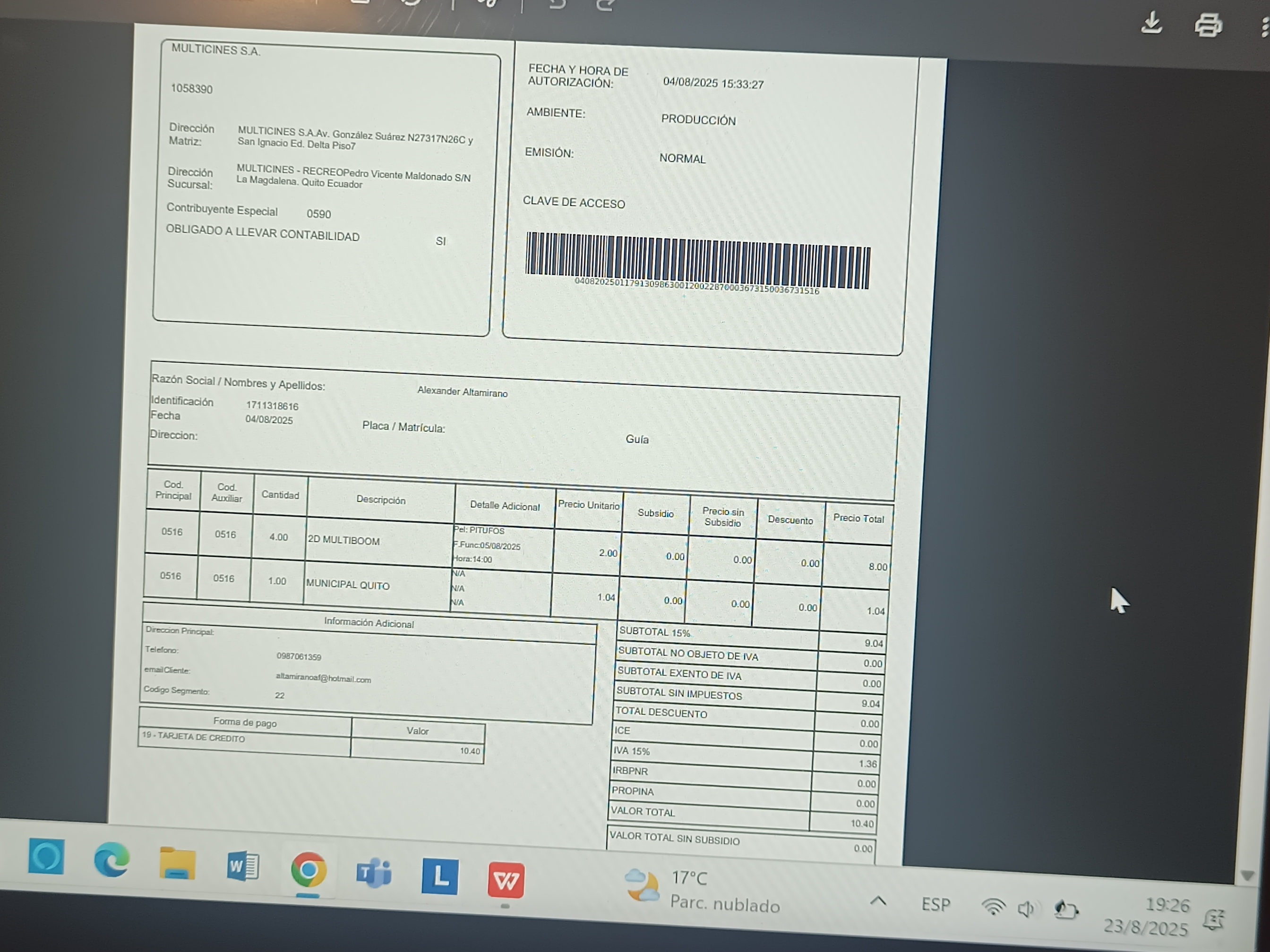The image size is (1270, 952).
Task: Click email 'altamiranoaf@hotmail.com'
Action: tap(323, 678)
